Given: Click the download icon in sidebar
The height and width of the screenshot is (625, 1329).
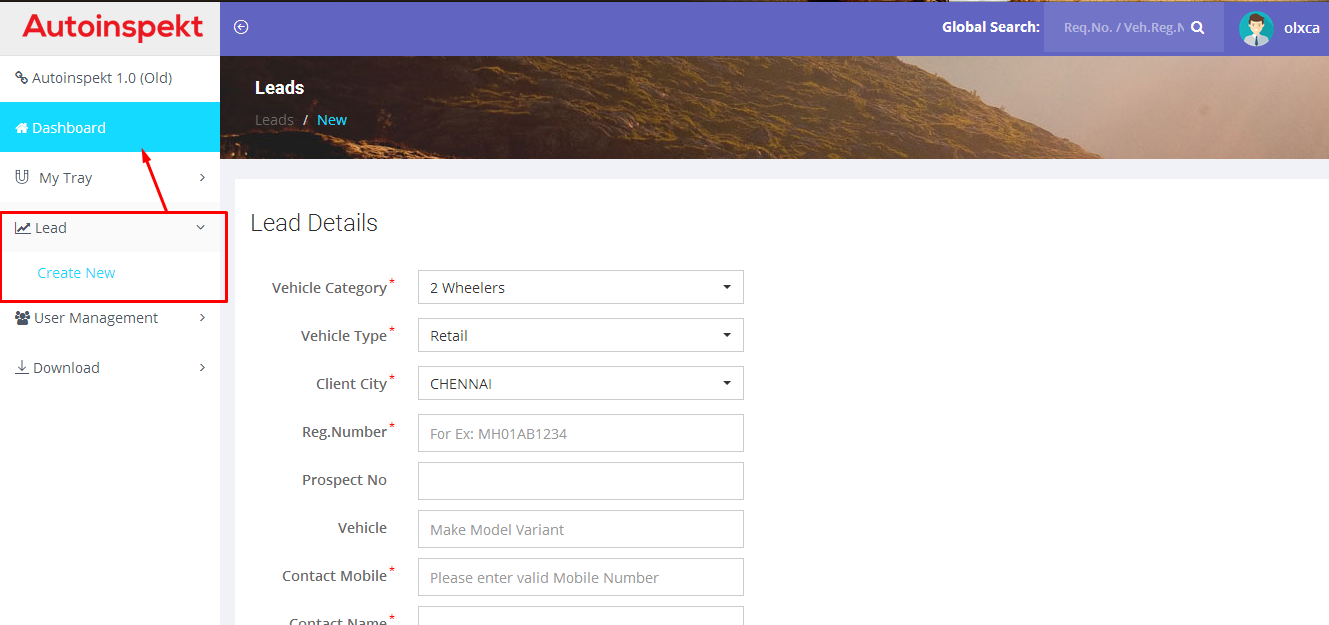Looking at the screenshot, I should [22, 367].
